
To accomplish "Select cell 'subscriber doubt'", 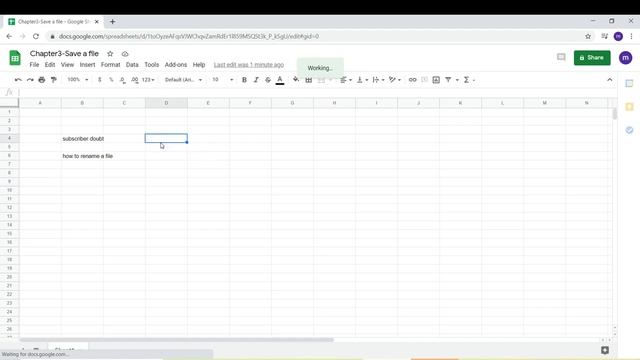I will (x=83, y=139).
